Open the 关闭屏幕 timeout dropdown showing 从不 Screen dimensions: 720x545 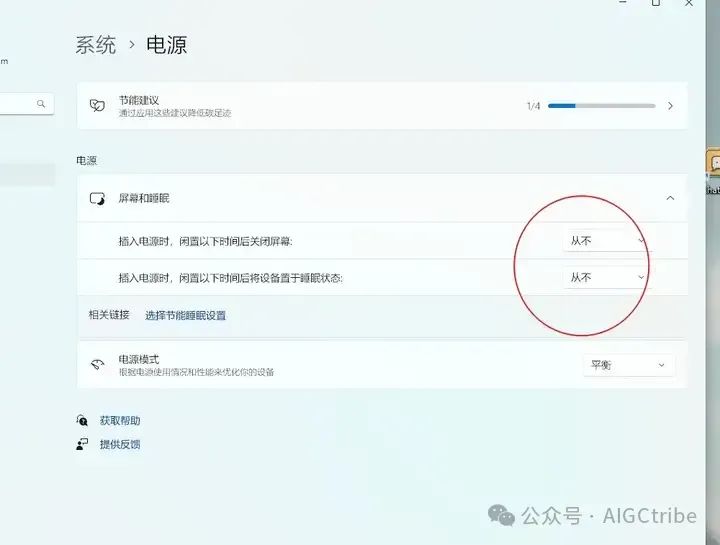[x=607, y=241]
